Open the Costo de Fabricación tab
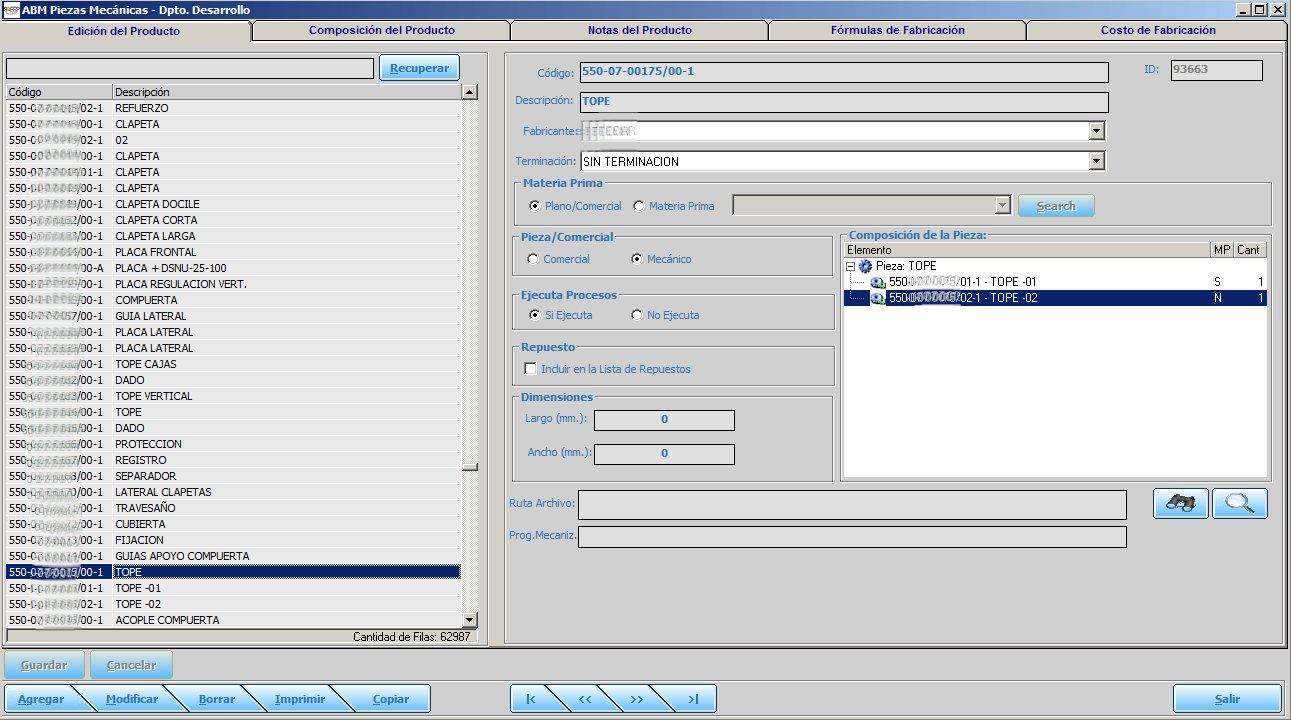The height and width of the screenshot is (720, 1291). tap(1158, 30)
